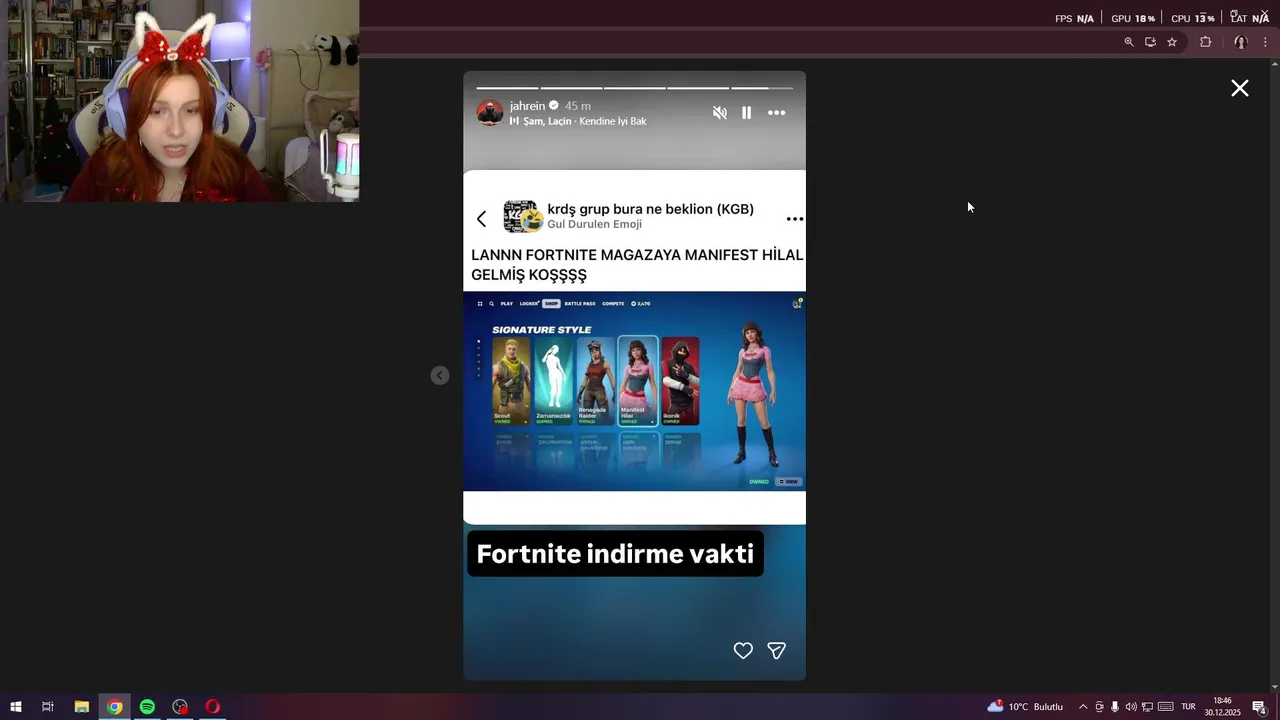Like the story with the heart

click(743, 651)
